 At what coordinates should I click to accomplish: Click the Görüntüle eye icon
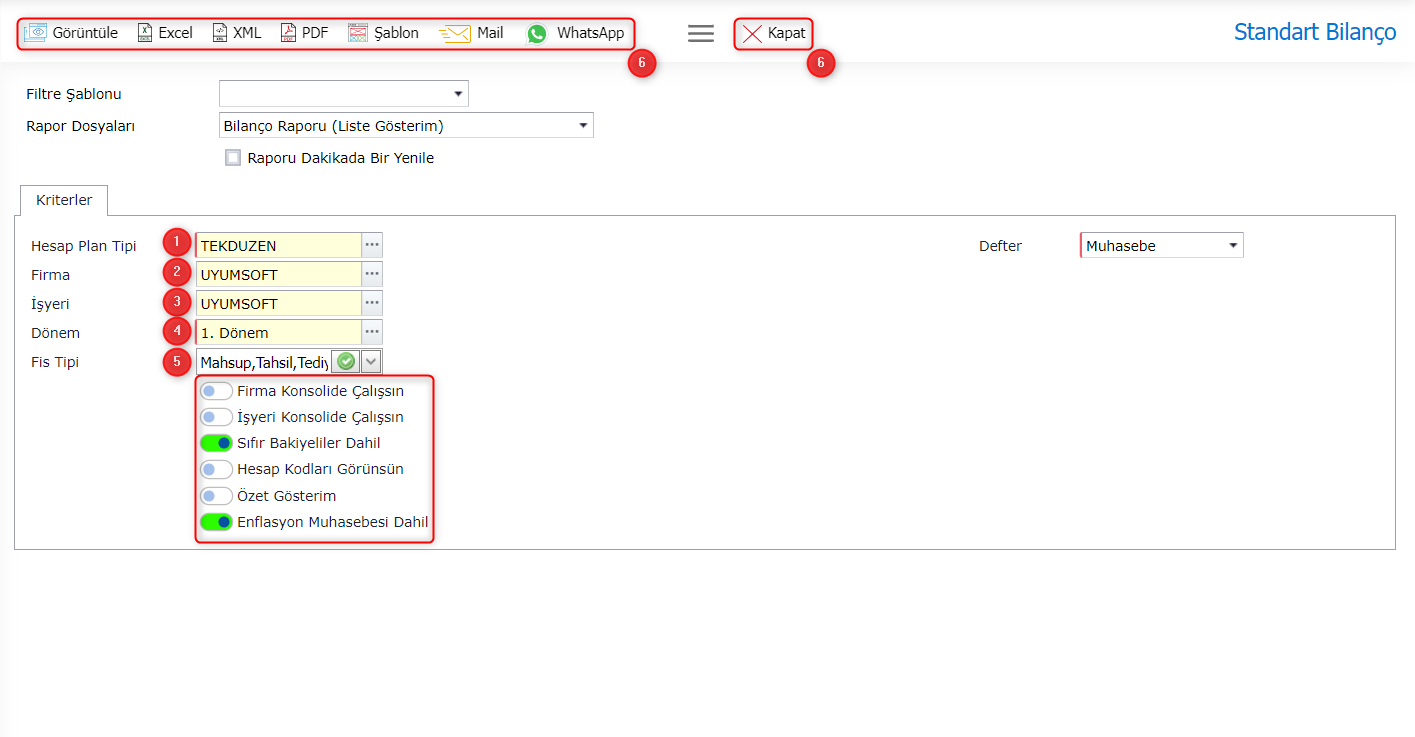point(36,33)
